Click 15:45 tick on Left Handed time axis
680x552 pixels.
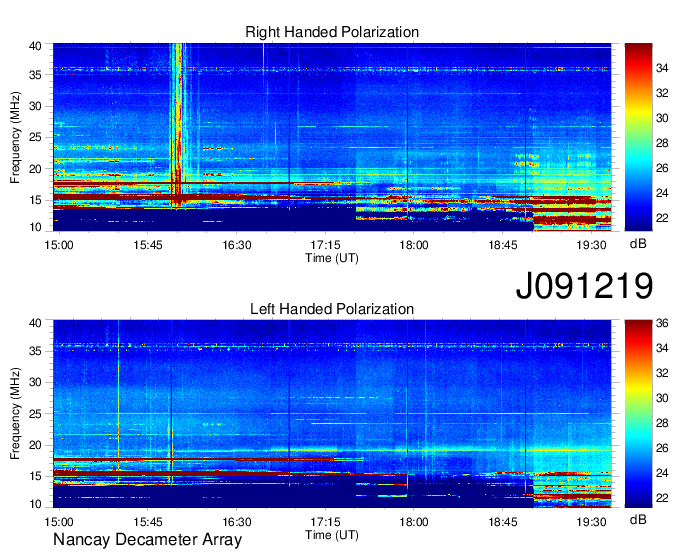pos(147,522)
